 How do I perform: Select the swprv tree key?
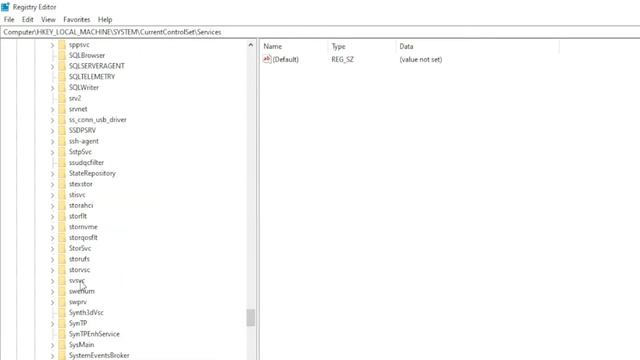(x=78, y=302)
